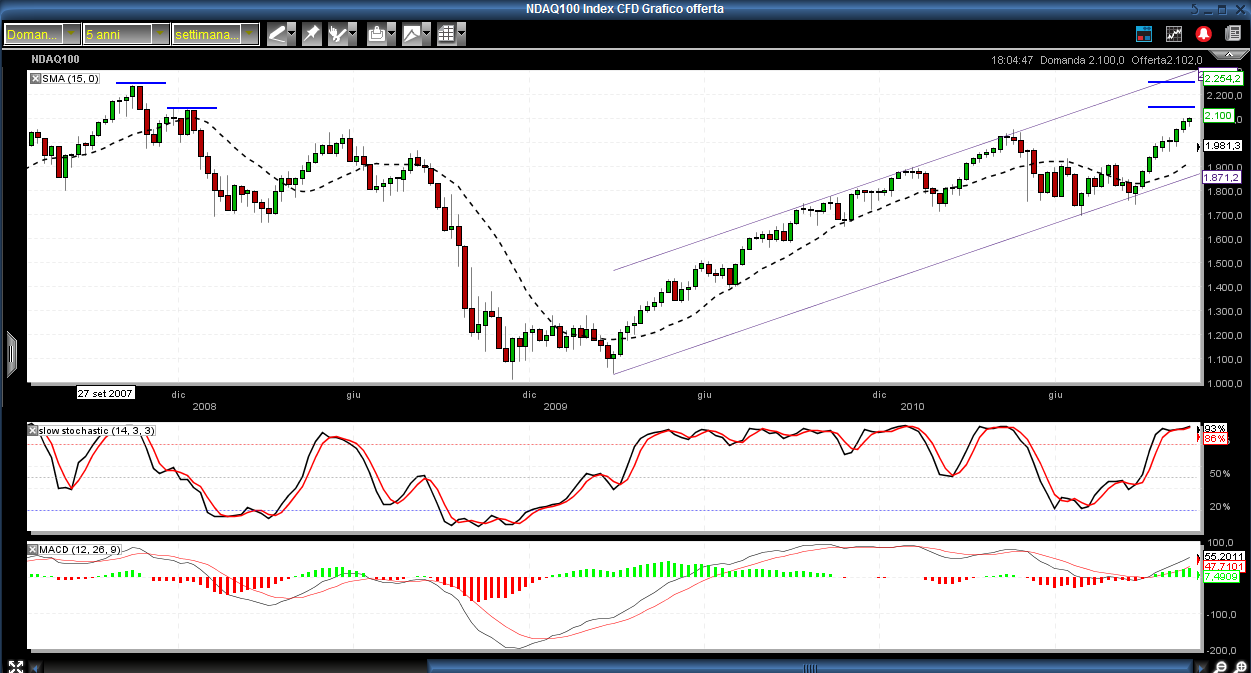Close the slow stochastic indicator panel
Screen dimensions: 1251x673
pyautogui.click(x=34, y=430)
